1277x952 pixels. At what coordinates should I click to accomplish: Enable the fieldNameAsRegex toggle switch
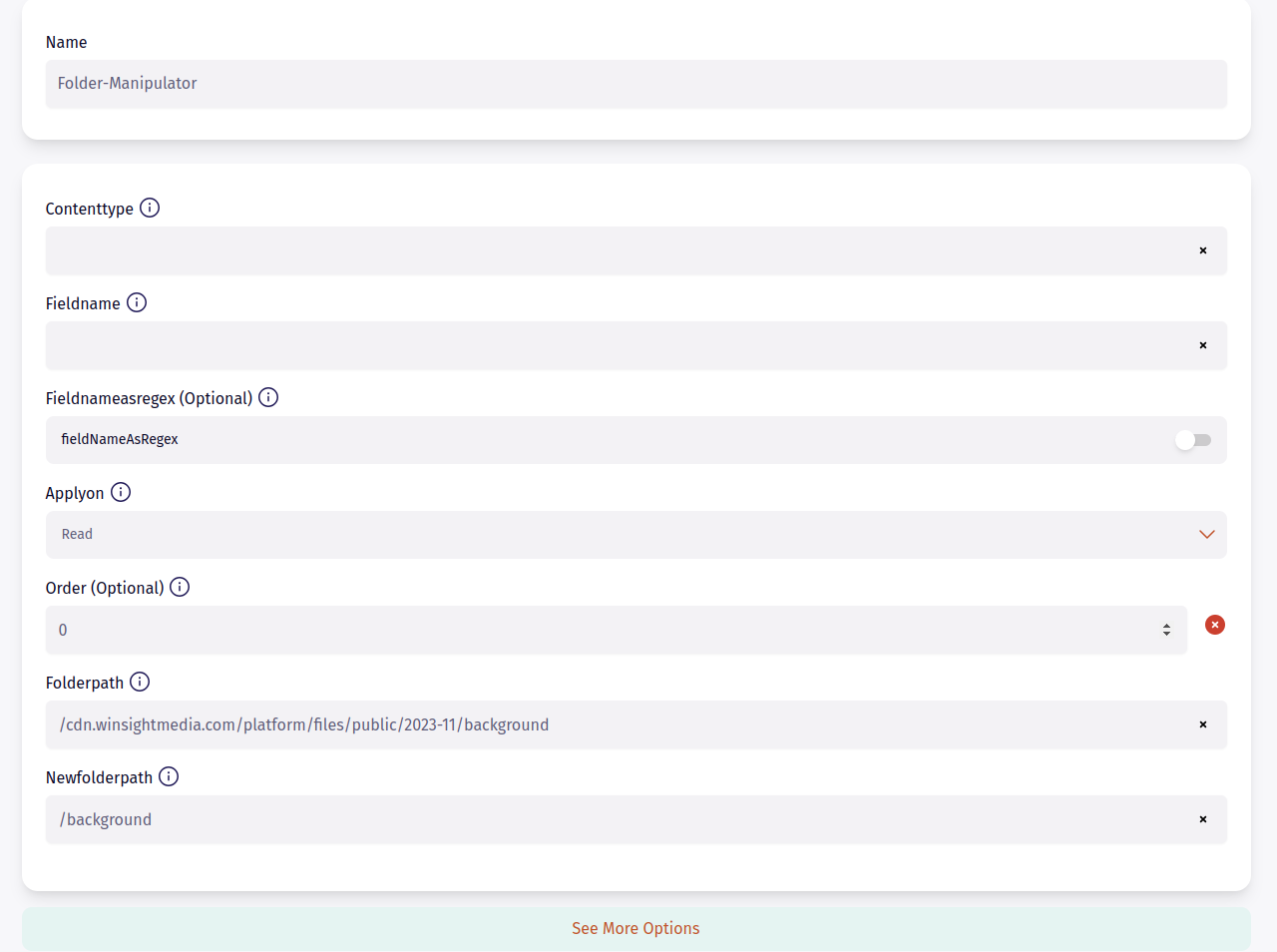1192,440
